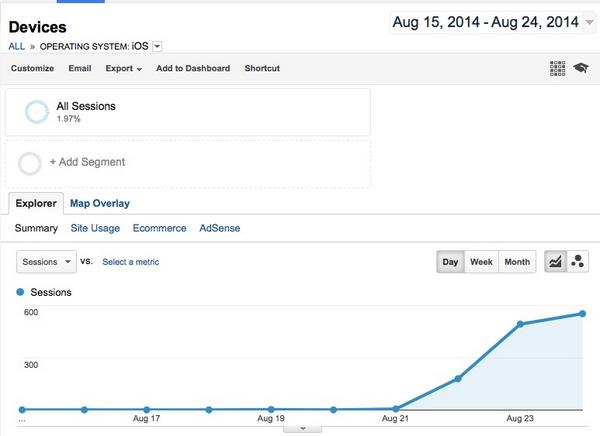The width and height of the screenshot is (600, 436).
Task: Click the Shortcut button
Action: pos(262,68)
